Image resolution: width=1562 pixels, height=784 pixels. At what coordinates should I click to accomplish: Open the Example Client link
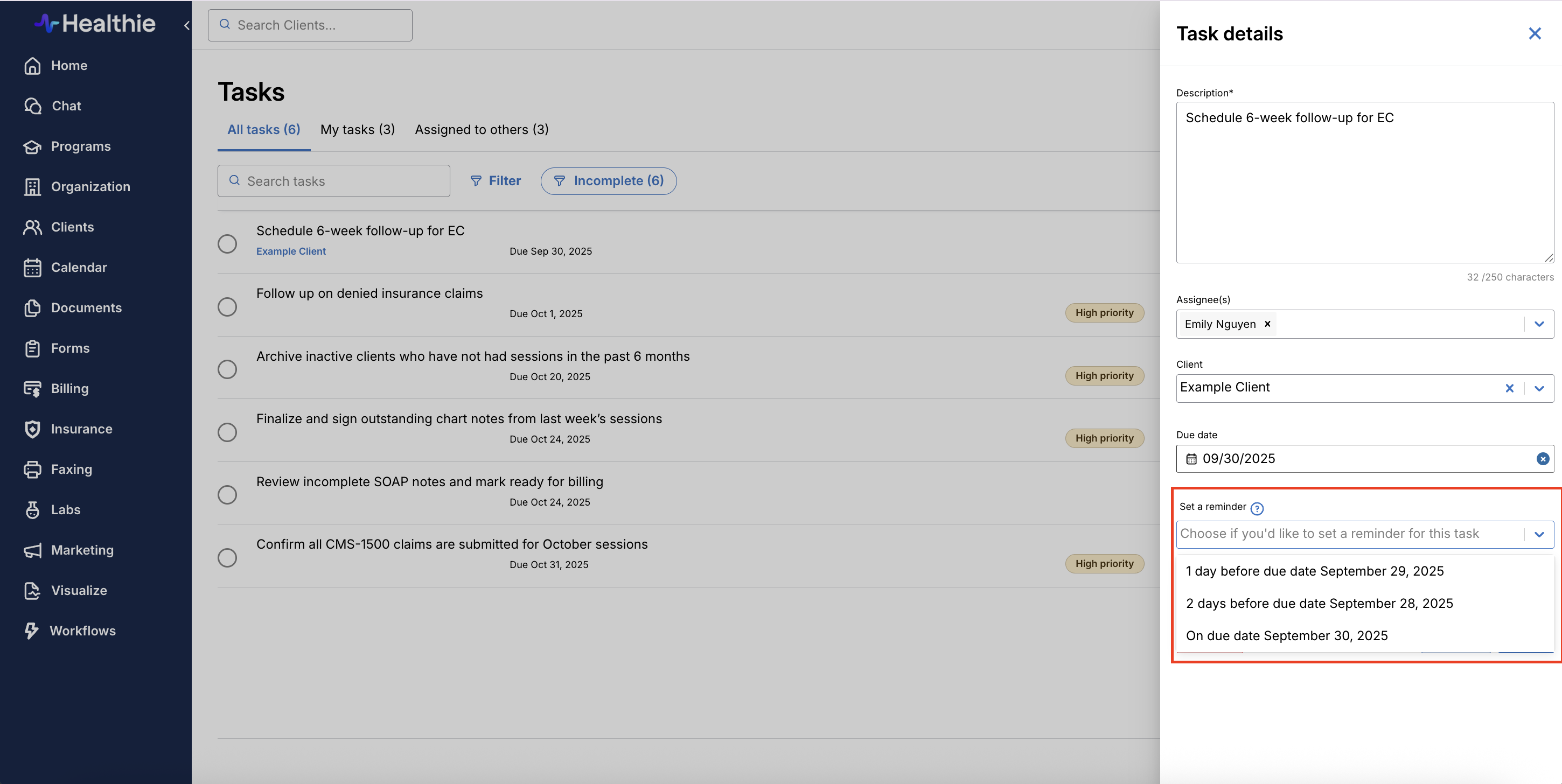pos(291,251)
